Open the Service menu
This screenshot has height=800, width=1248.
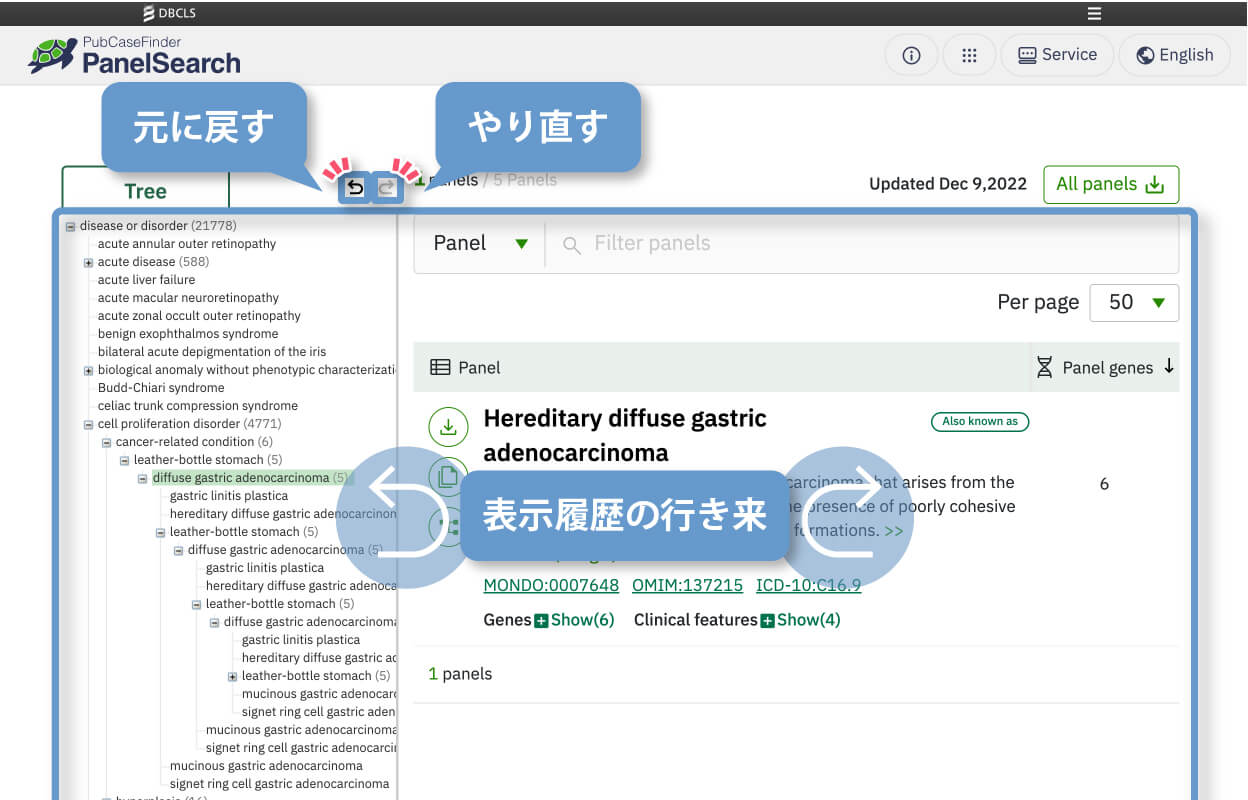1057,55
